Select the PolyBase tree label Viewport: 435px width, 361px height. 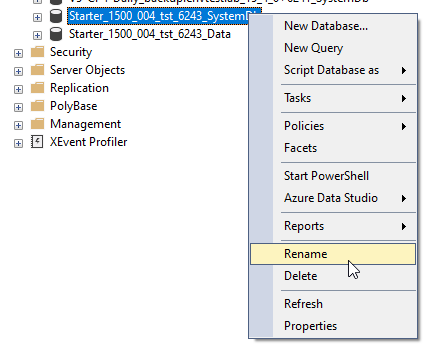(74, 106)
